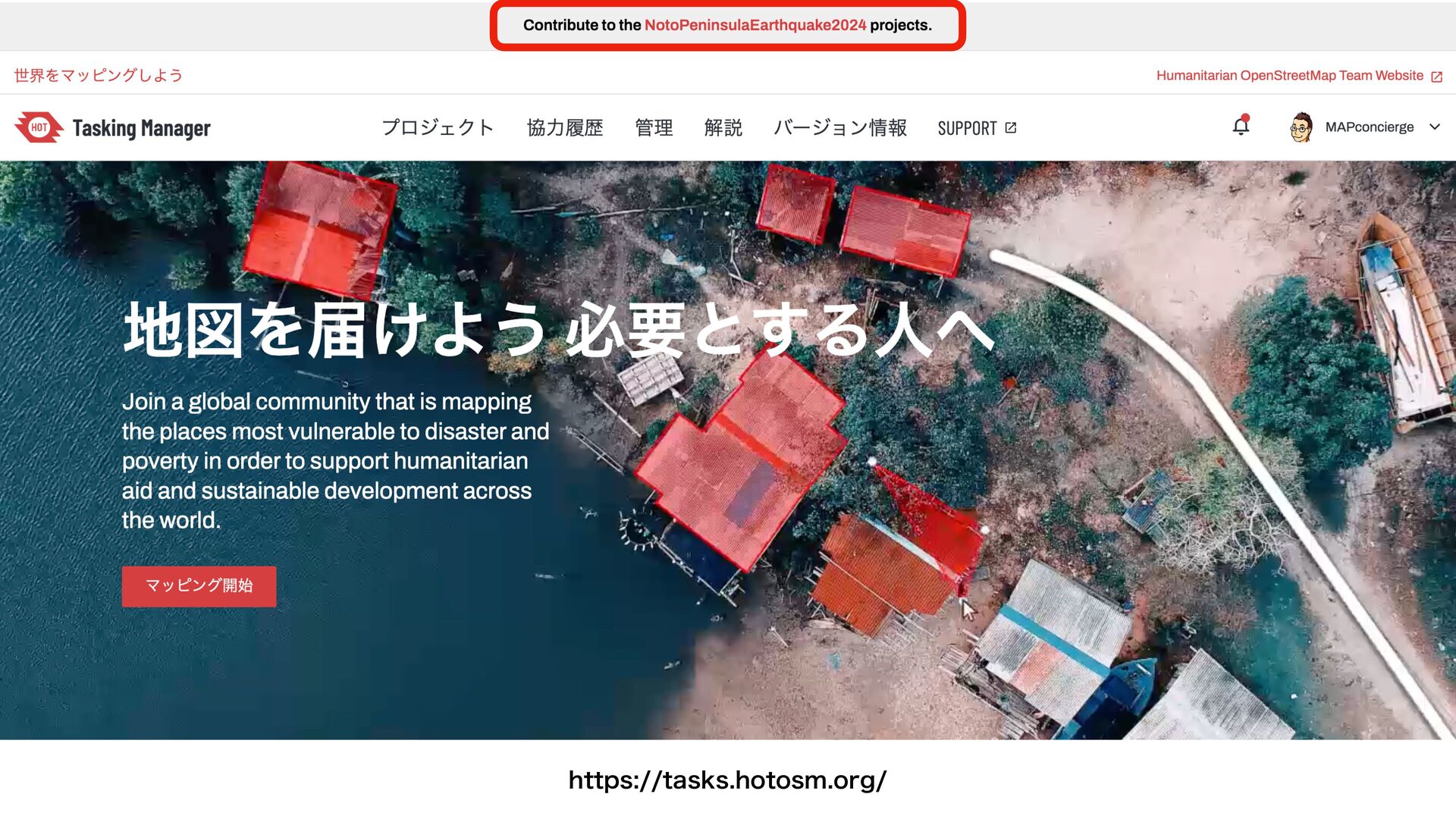
Task: Select 解説 in the navigation bar
Action: click(723, 127)
